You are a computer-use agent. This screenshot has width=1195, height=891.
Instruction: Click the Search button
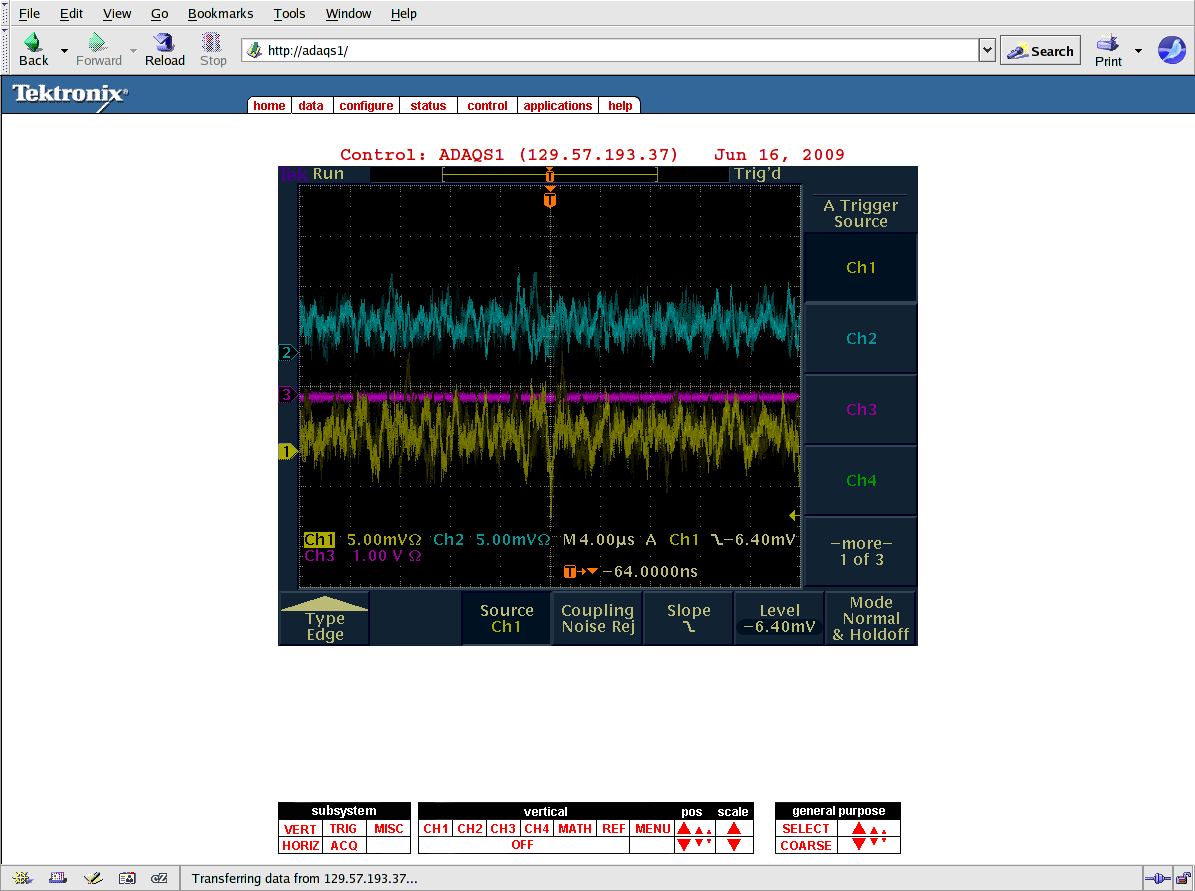(x=1040, y=50)
